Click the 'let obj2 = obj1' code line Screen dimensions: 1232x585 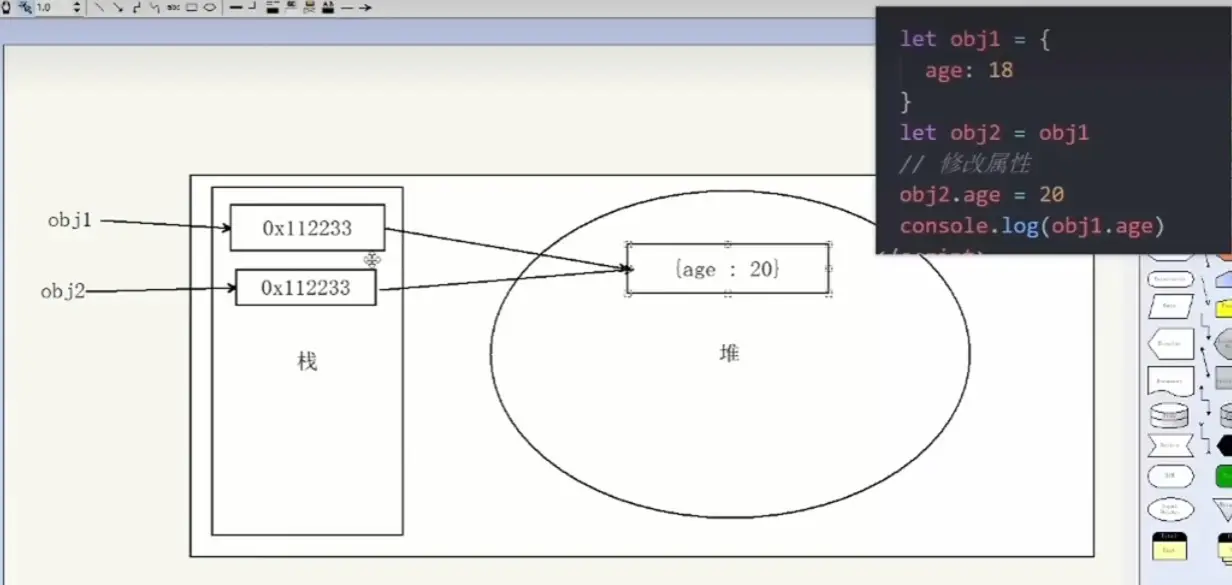tap(994, 133)
